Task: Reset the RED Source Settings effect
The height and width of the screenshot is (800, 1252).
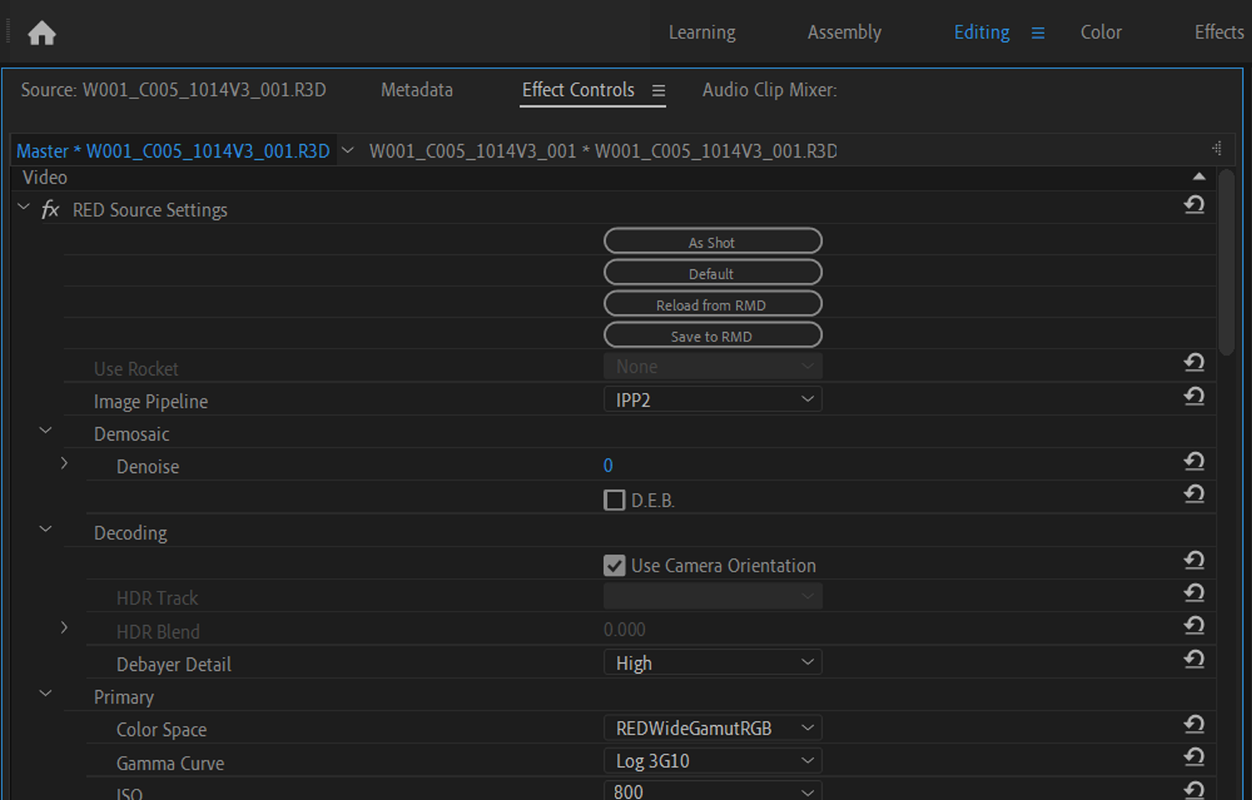Action: tap(1194, 205)
